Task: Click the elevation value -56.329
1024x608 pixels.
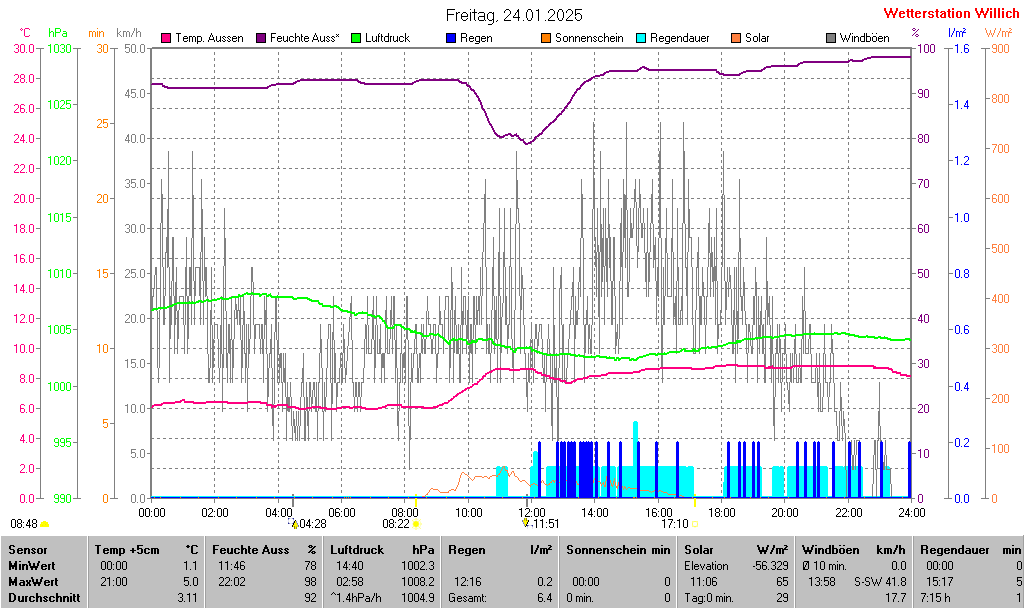Action: point(770,566)
